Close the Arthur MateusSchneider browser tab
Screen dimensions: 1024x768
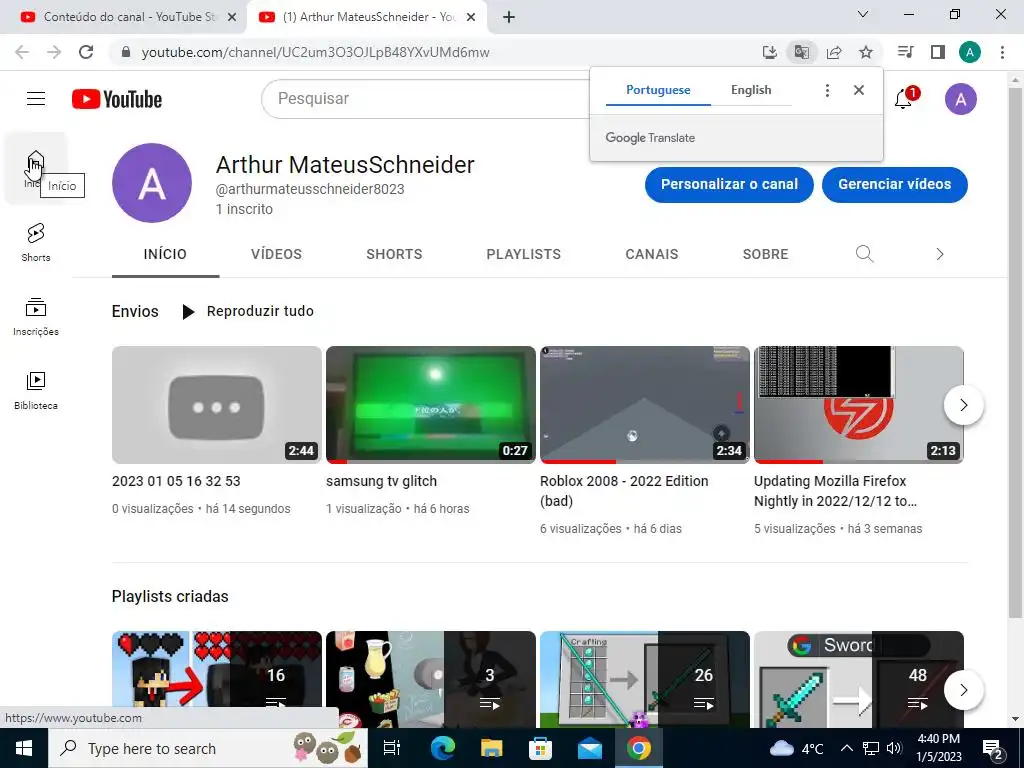point(471,18)
